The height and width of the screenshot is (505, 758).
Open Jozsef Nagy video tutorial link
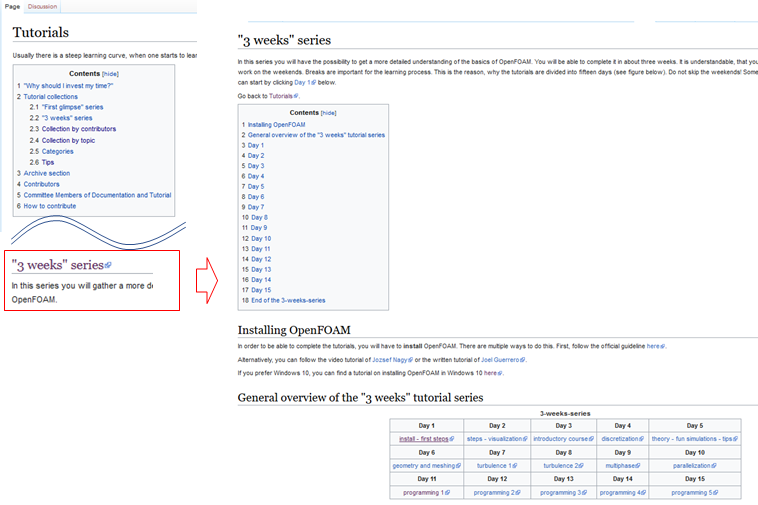390,360
